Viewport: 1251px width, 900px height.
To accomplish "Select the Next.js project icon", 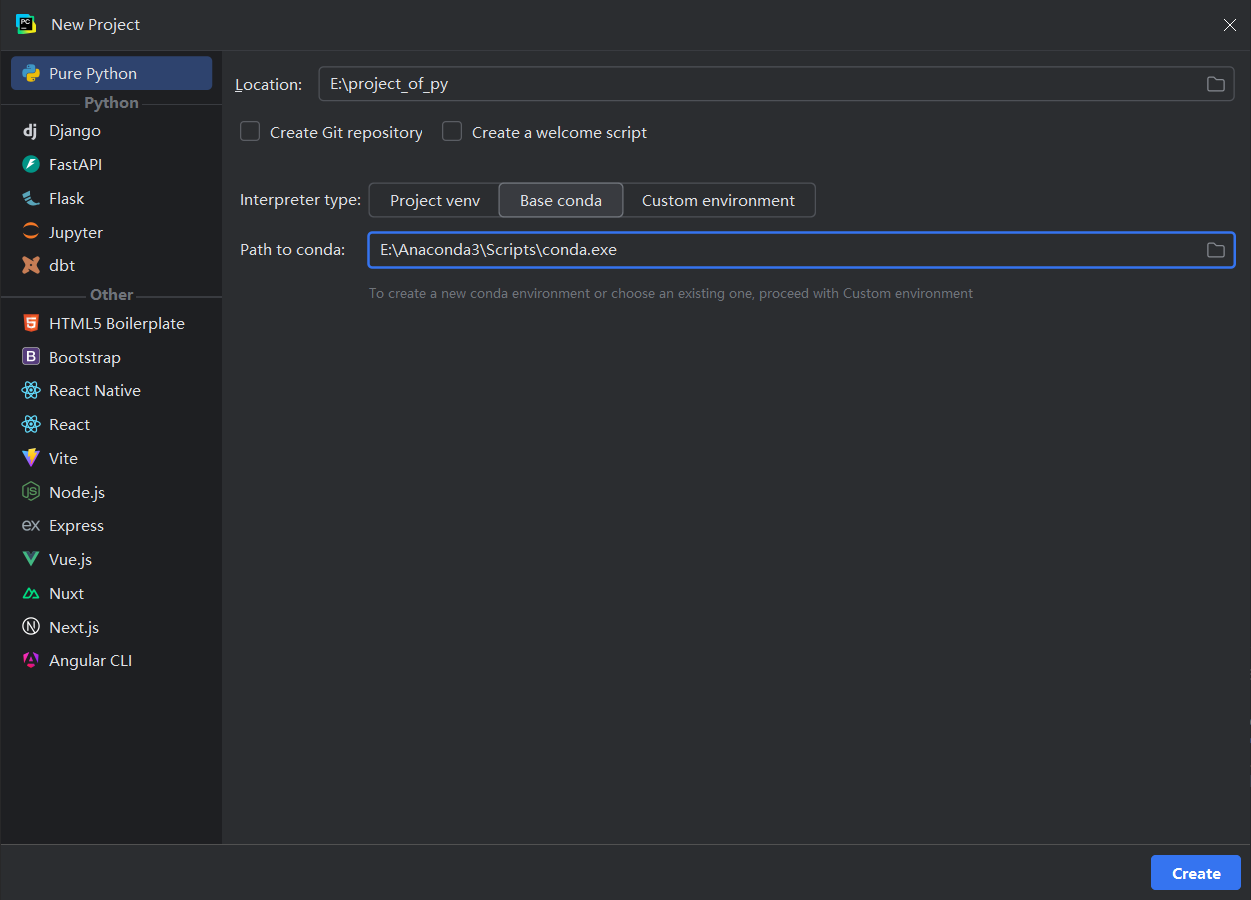I will coord(31,627).
